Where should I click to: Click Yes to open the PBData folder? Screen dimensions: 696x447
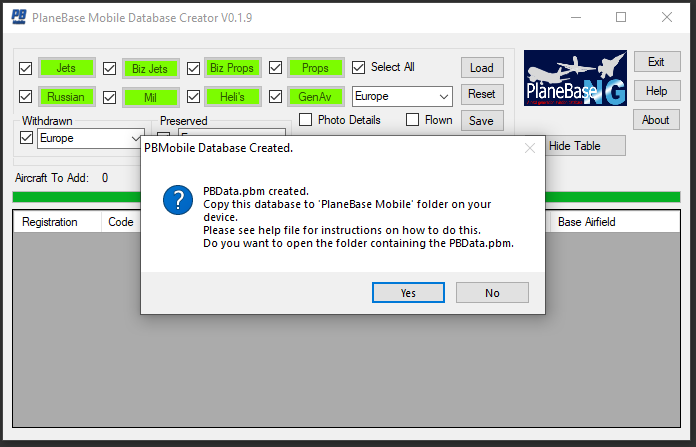tap(408, 293)
